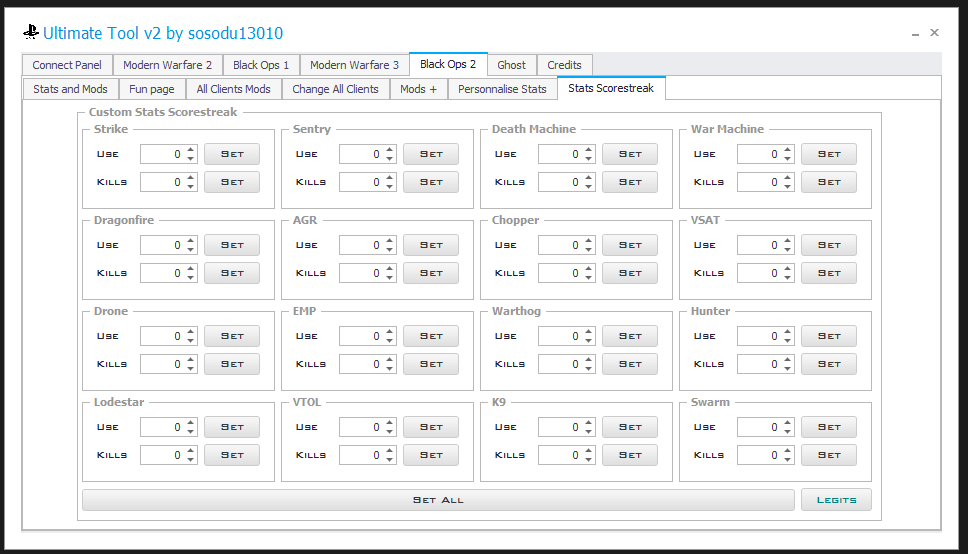The image size is (968, 554).
Task: Set the Lodestar Use value
Action: pos(232,427)
